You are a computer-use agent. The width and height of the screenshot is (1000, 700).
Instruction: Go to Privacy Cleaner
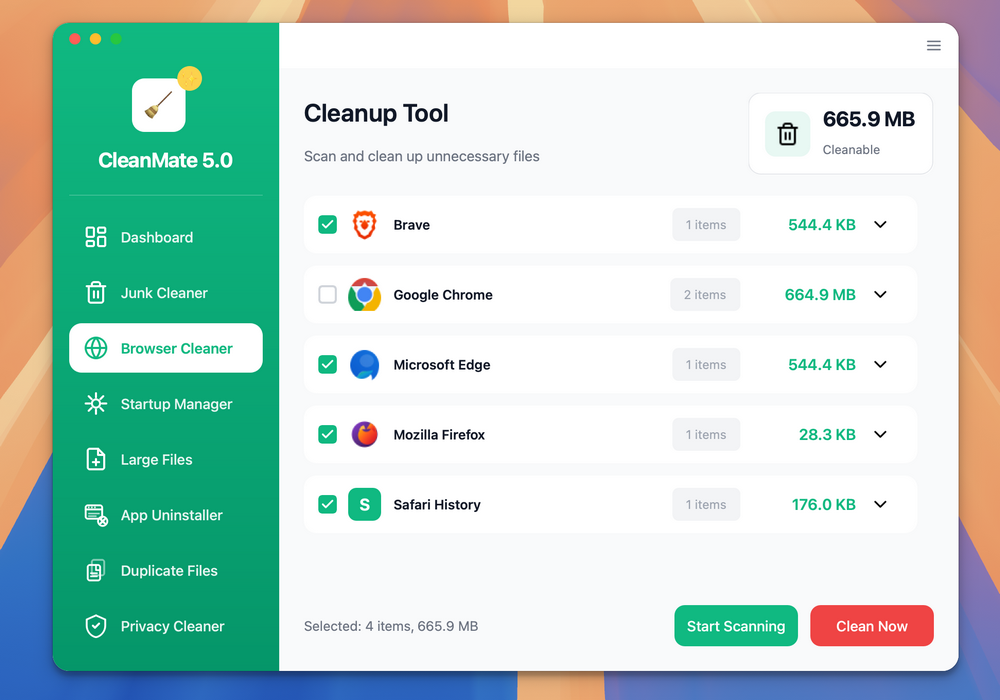166,626
